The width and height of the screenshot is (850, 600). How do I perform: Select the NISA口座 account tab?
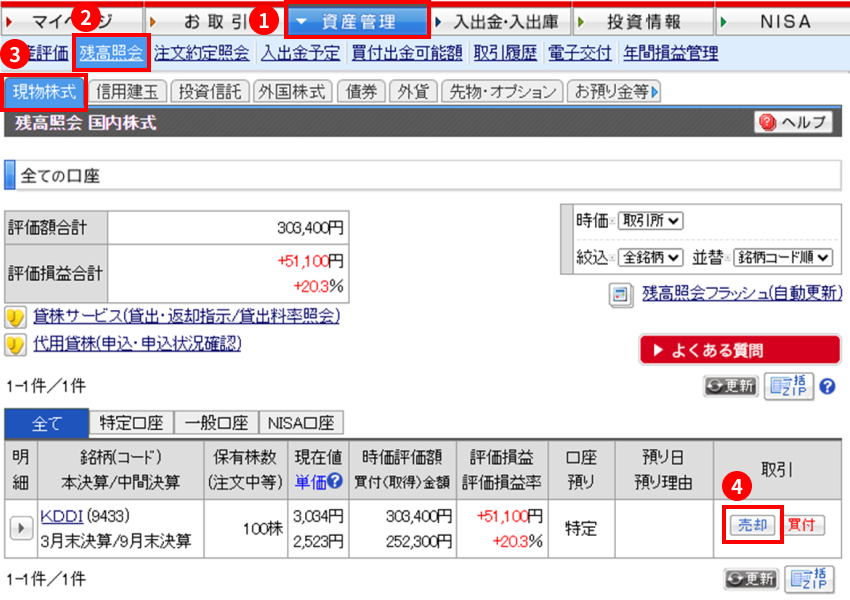(x=301, y=423)
